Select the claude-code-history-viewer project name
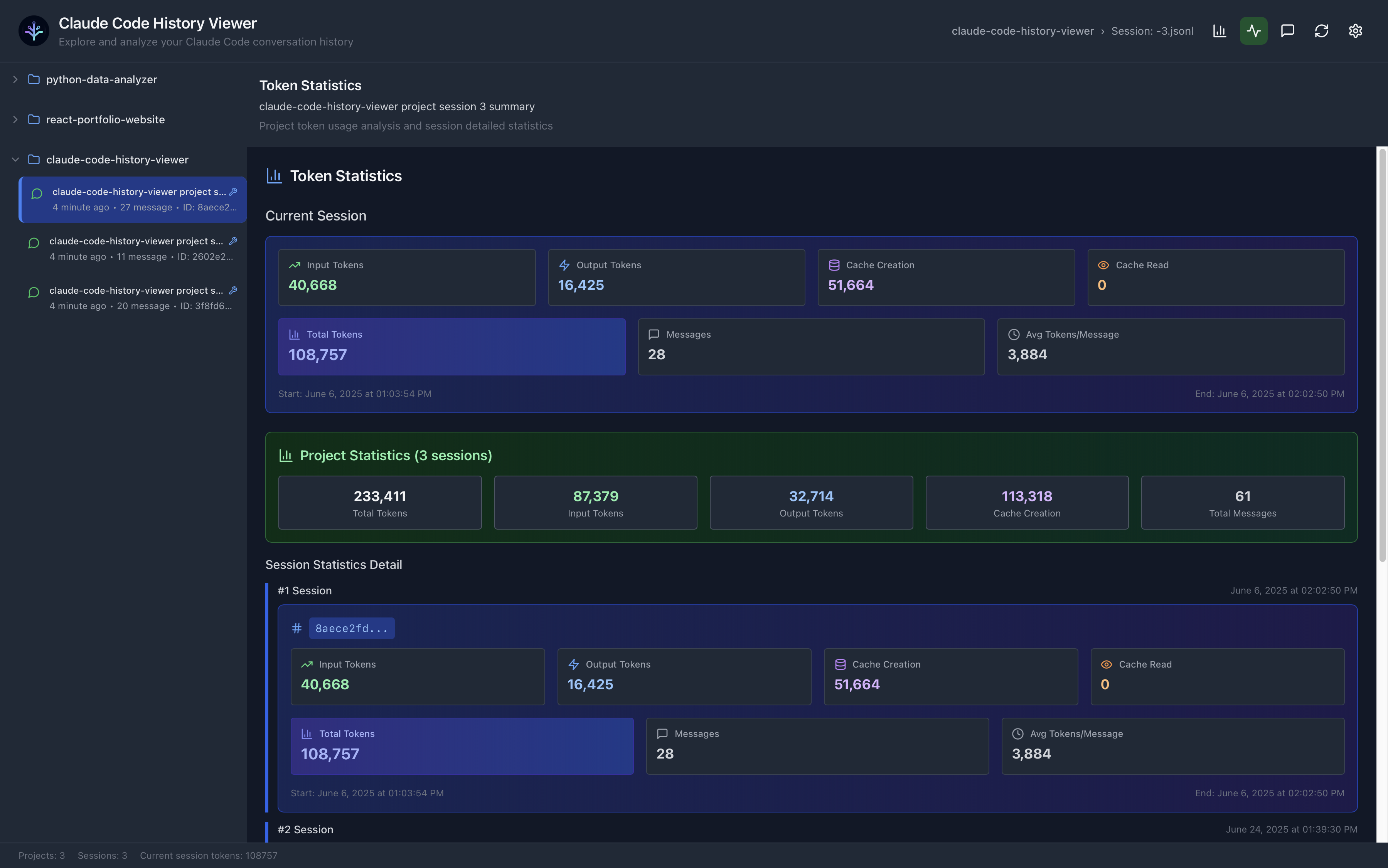This screenshot has width=1388, height=868. point(117,160)
